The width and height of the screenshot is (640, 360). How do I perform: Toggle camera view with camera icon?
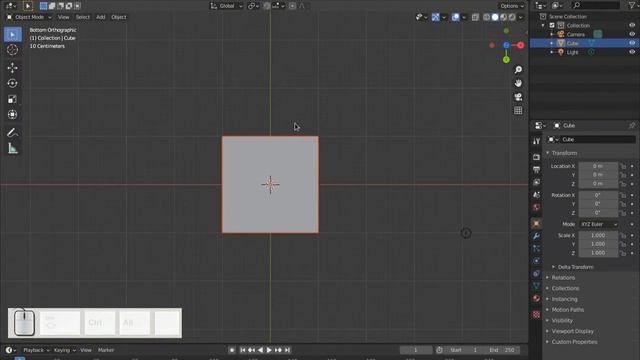(518, 97)
